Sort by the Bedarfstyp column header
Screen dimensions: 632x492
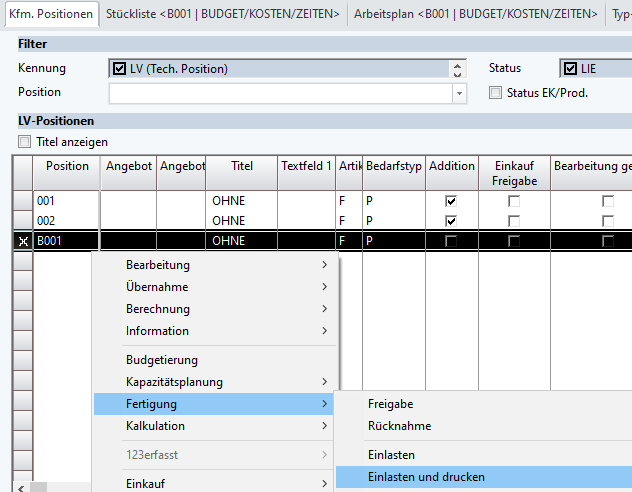pos(394,166)
